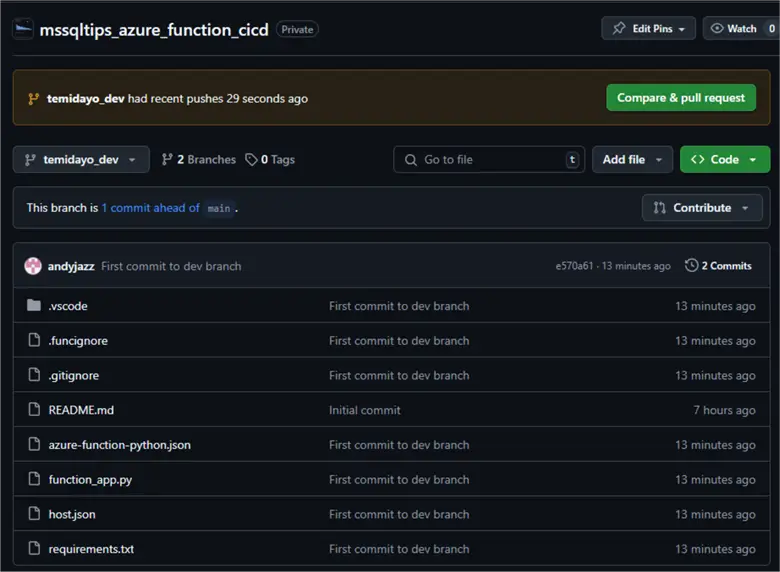Click the t keyboard shortcut badge
This screenshot has height=572, width=780.
[572, 160]
